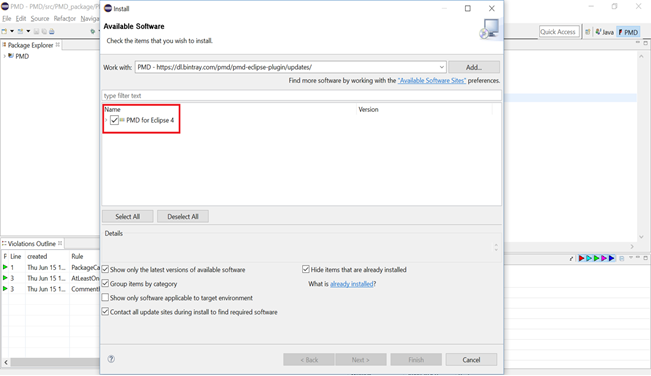Click editor vertical scrollbar down arrow
The width and height of the screenshot is (651, 376).
click(641, 237)
